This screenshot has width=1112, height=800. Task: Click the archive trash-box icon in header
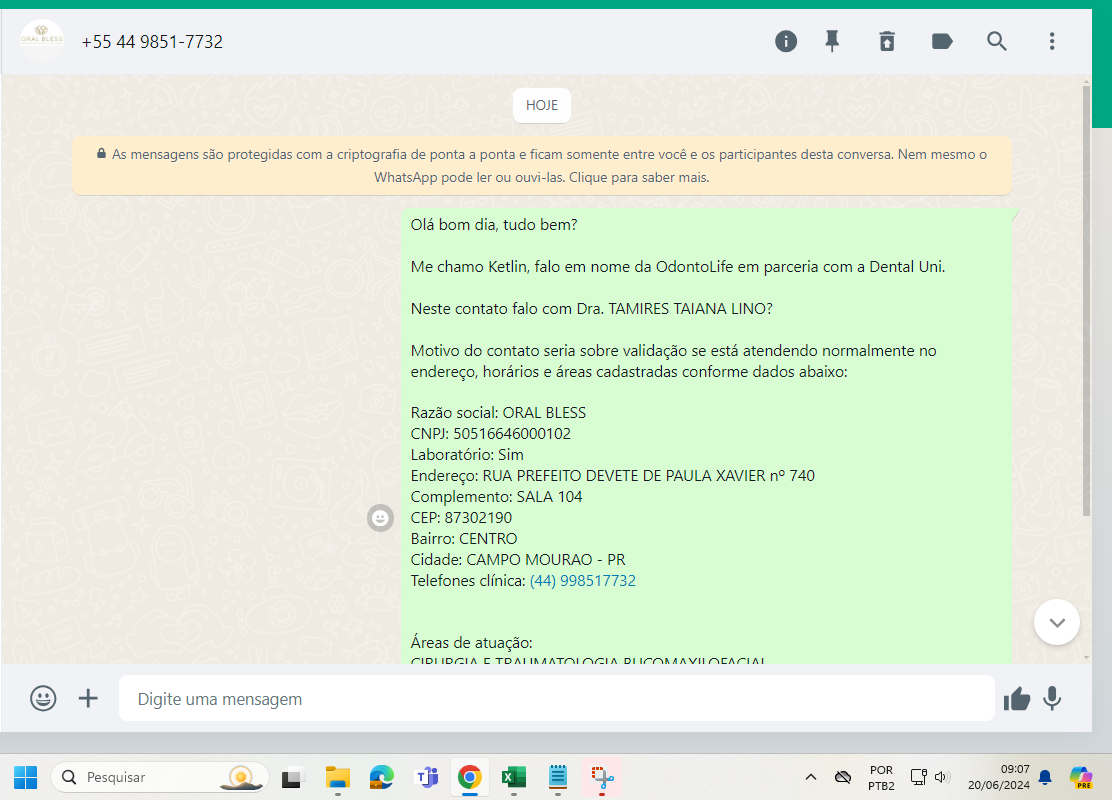tap(887, 41)
